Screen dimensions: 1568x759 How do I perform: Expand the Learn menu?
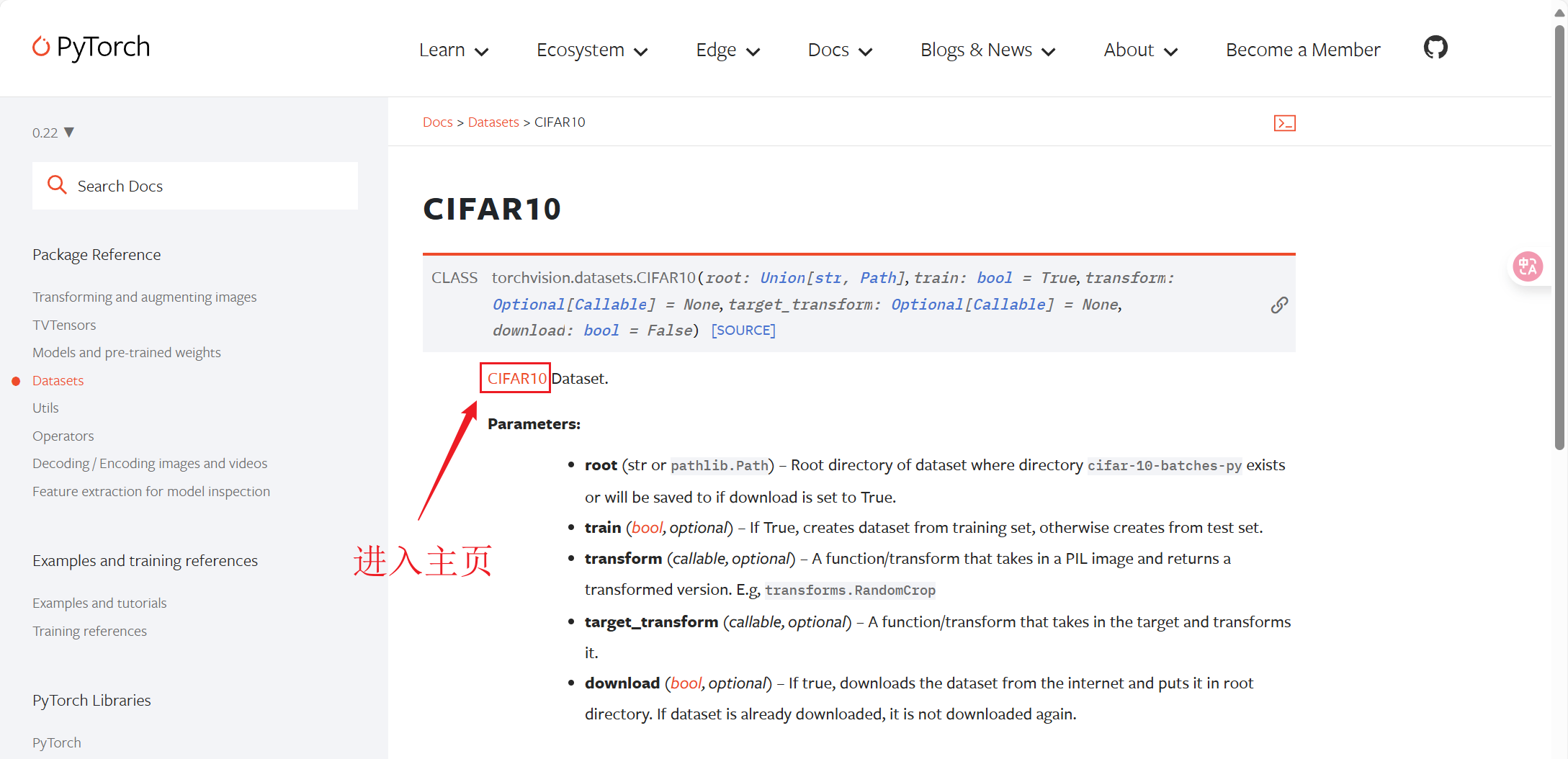click(x=454, y=50)
